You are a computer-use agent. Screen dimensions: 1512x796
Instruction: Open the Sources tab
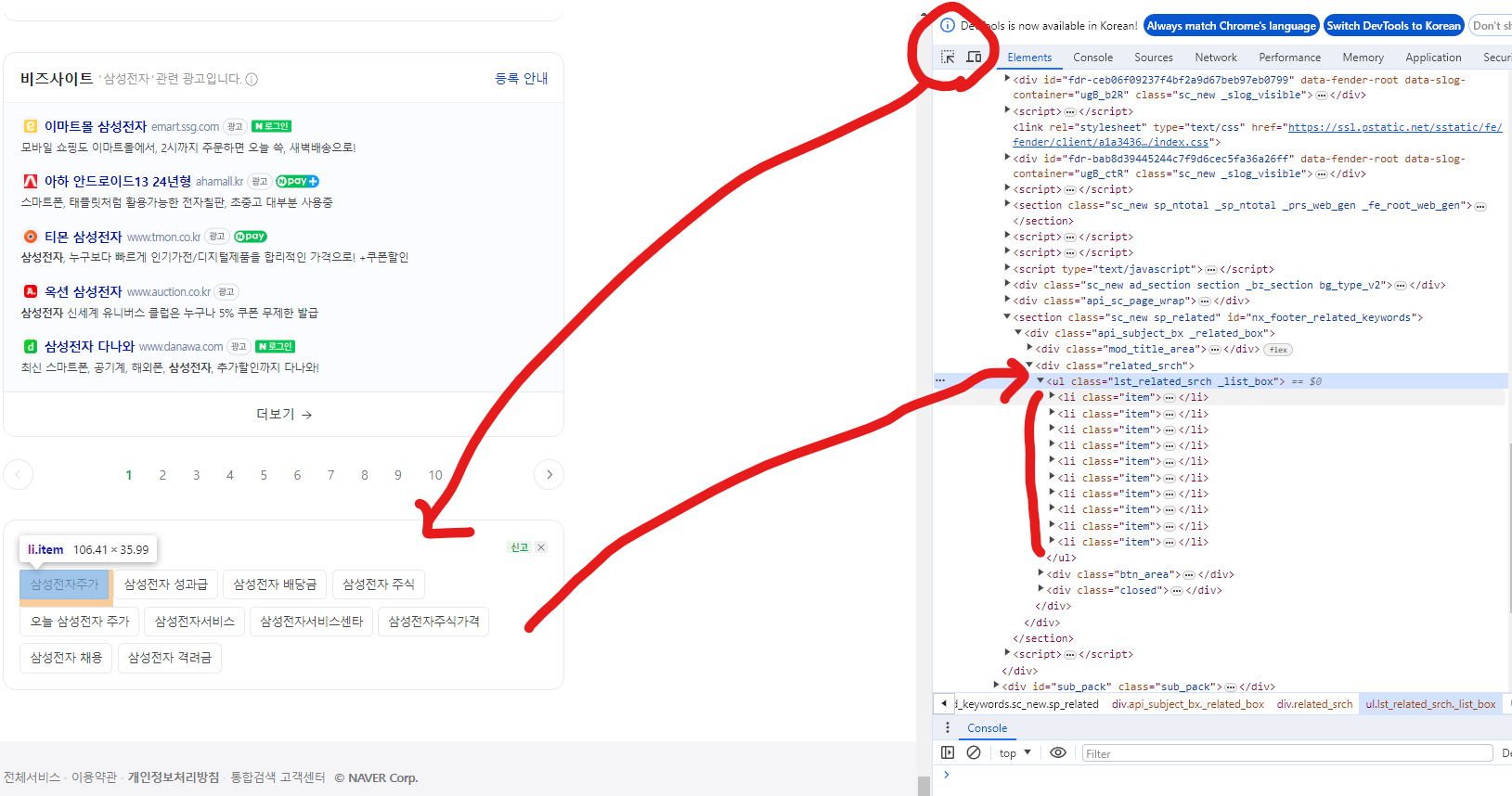coord(1154,58)
